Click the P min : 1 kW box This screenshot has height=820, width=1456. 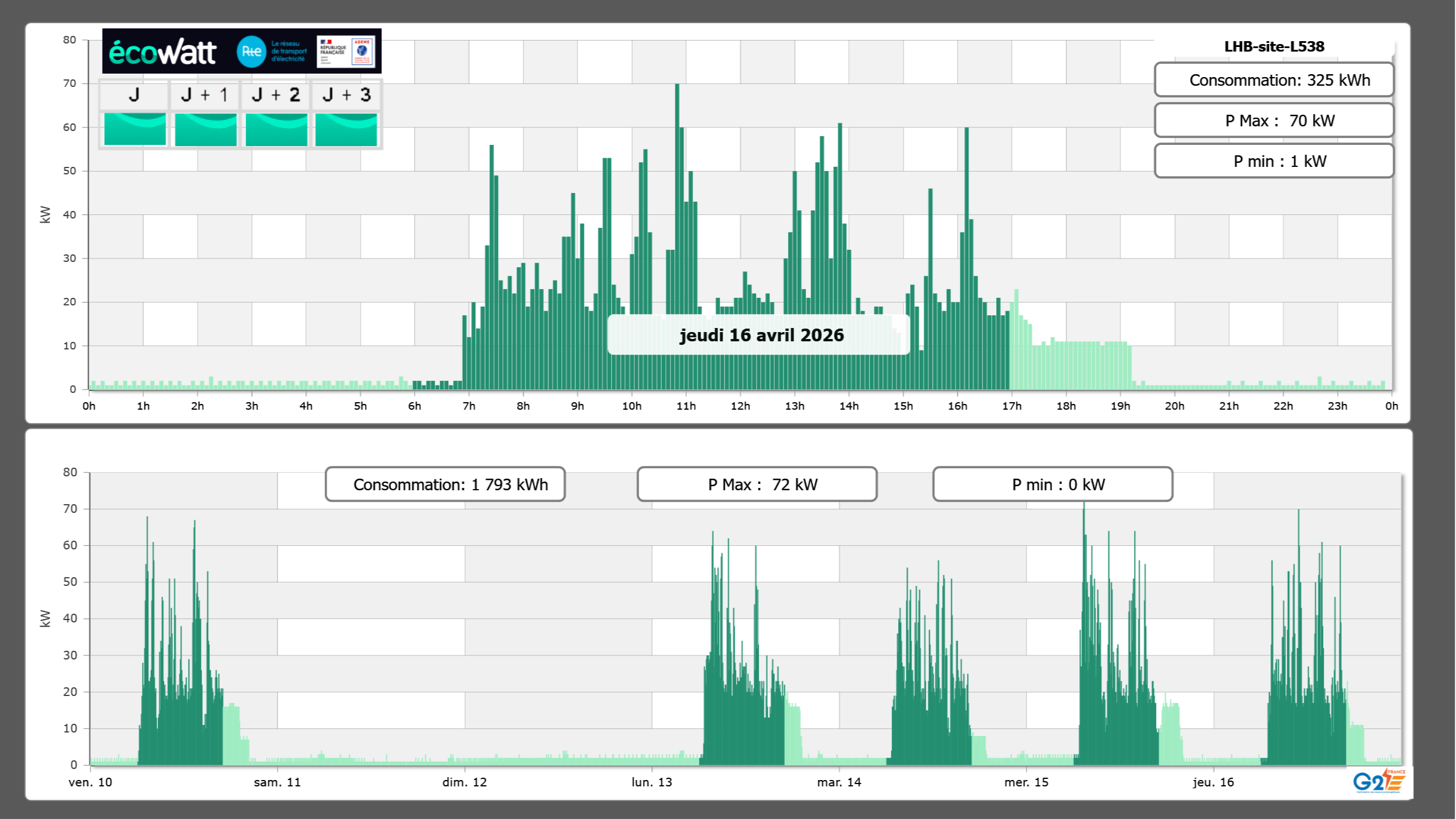1273,161
